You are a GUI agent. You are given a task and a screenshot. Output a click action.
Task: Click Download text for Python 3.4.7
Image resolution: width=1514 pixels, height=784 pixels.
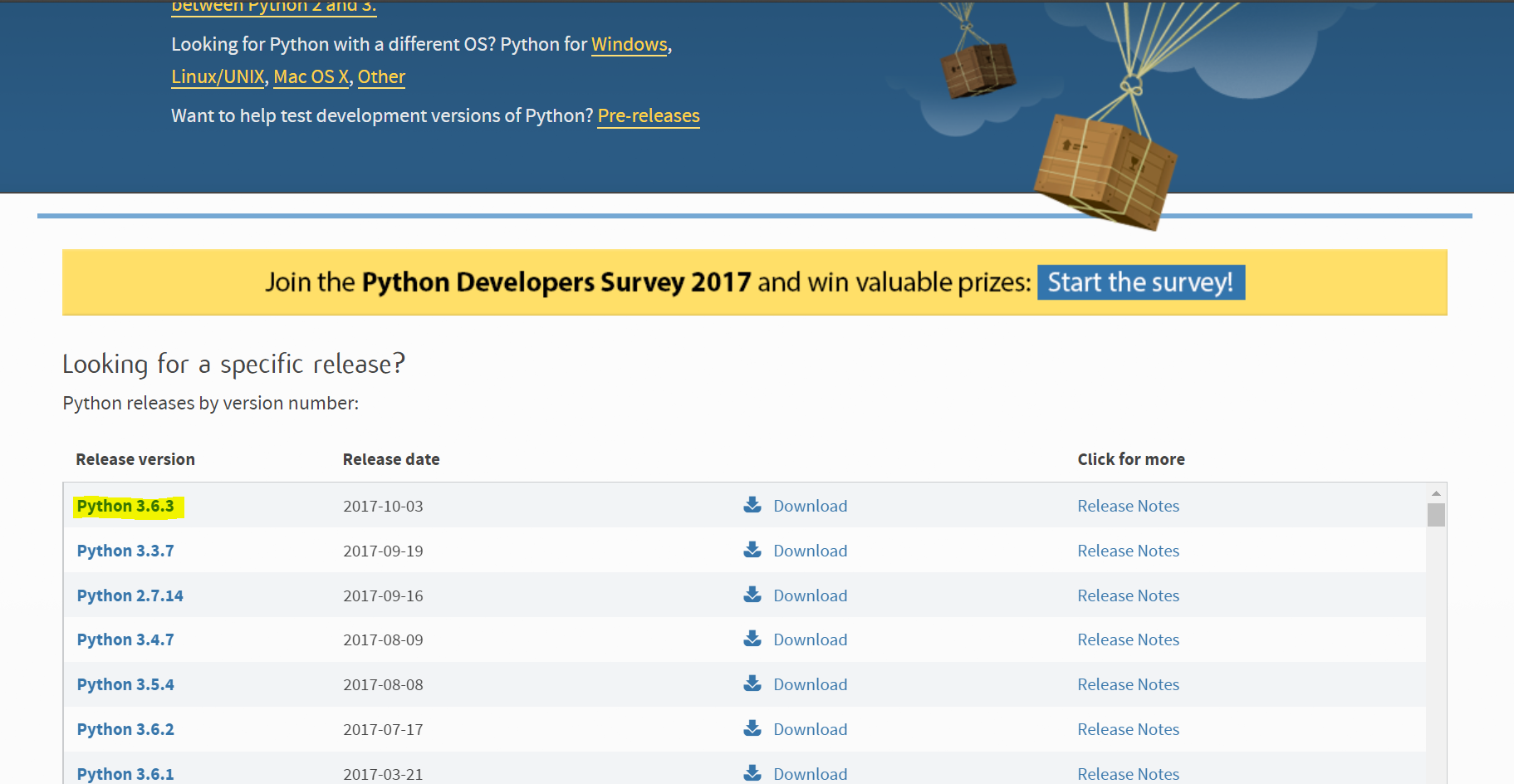(x=811, y=639)
